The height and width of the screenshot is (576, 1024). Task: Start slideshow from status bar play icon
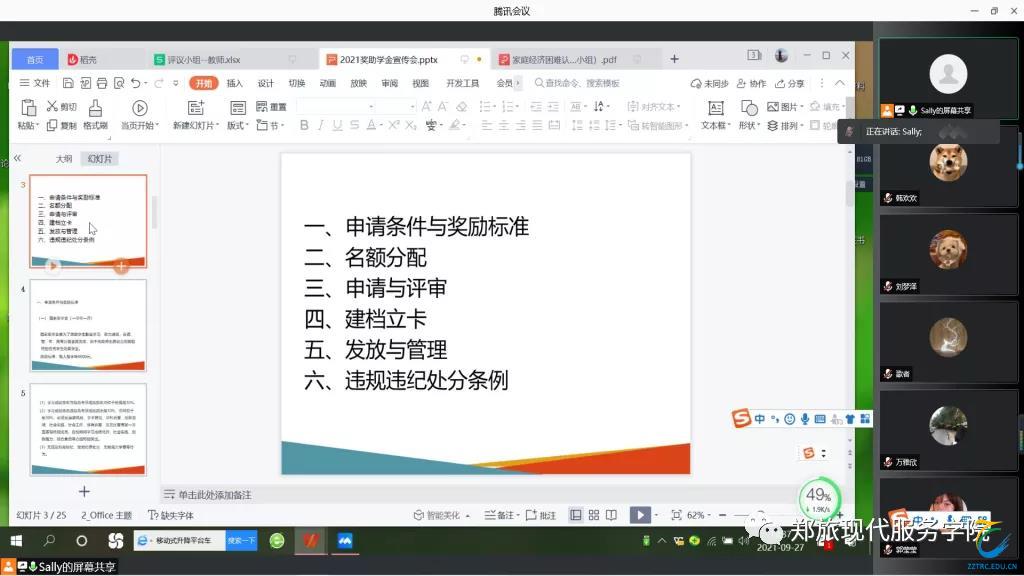638,515
